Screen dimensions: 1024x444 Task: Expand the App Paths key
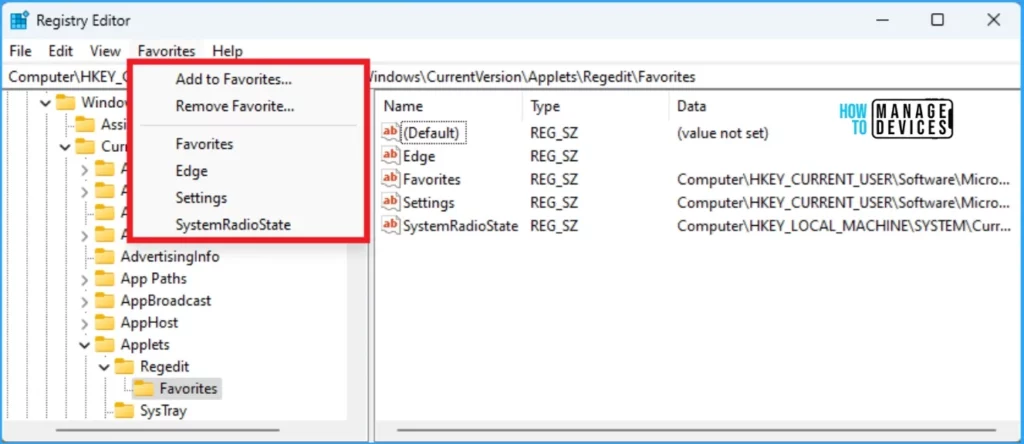click(x=84, y=279)
